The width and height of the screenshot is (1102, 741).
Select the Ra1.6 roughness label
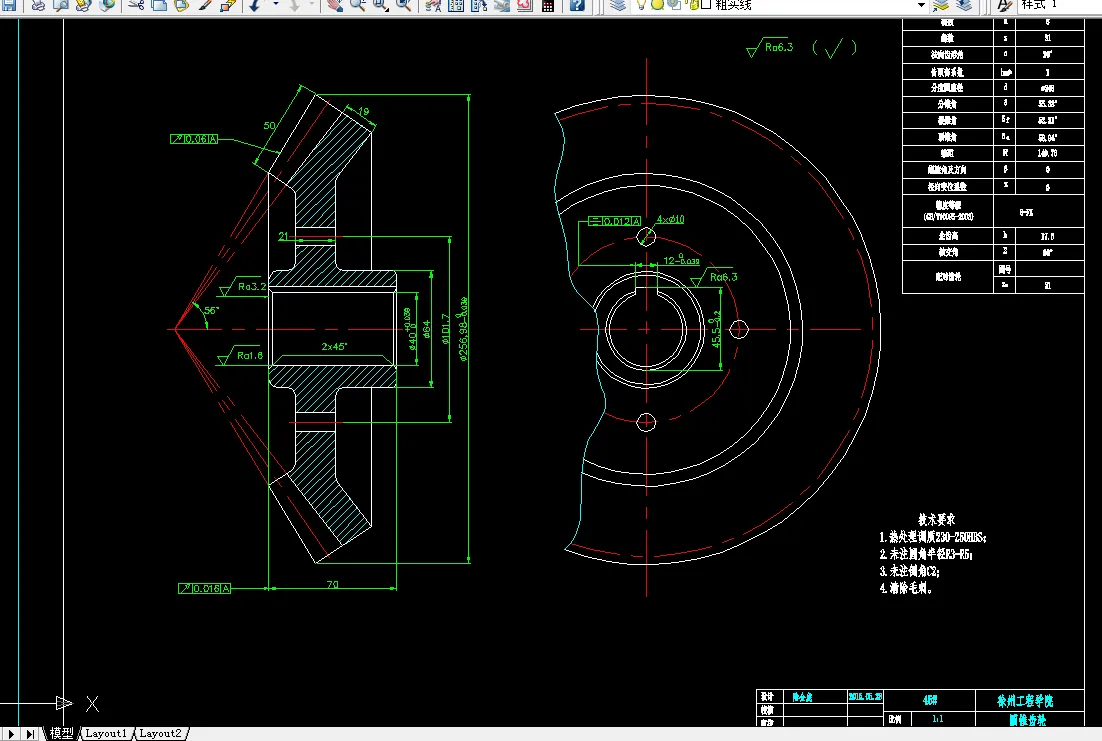coord(250,355)
